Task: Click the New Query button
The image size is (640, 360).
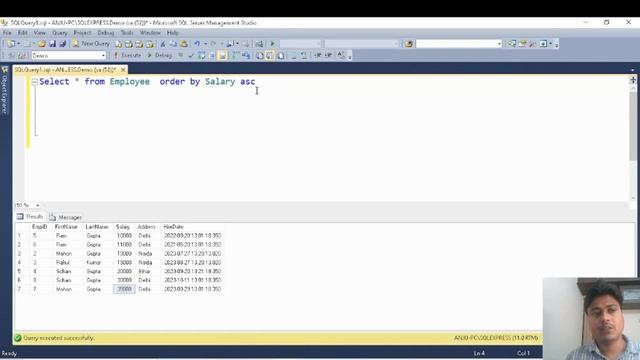Action: click(x=91, y=44)
